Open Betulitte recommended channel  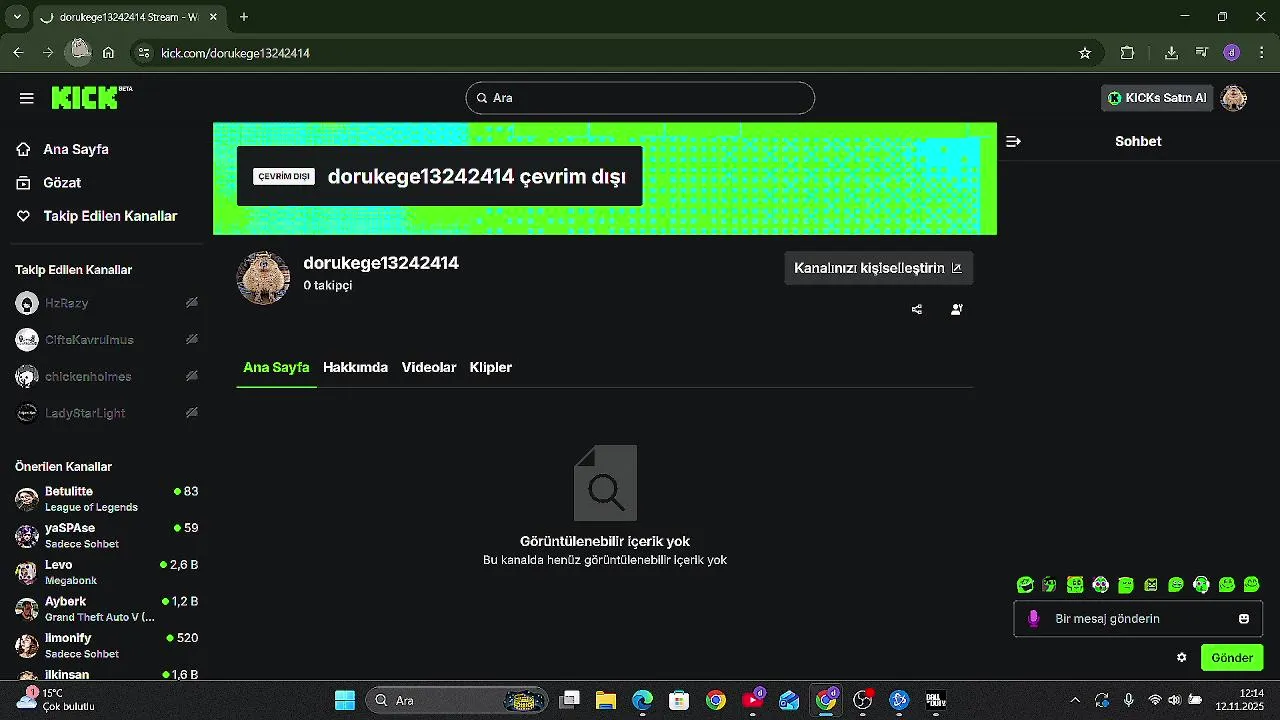[x=106, y=499]
